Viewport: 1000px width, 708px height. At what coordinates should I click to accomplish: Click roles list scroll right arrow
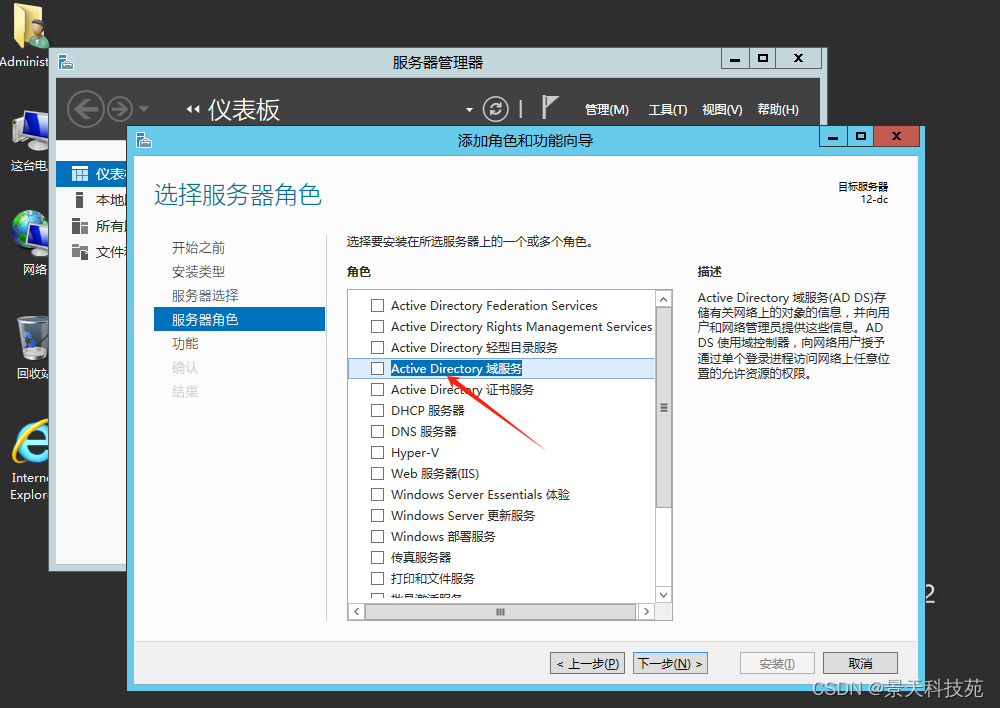[647, 612]
